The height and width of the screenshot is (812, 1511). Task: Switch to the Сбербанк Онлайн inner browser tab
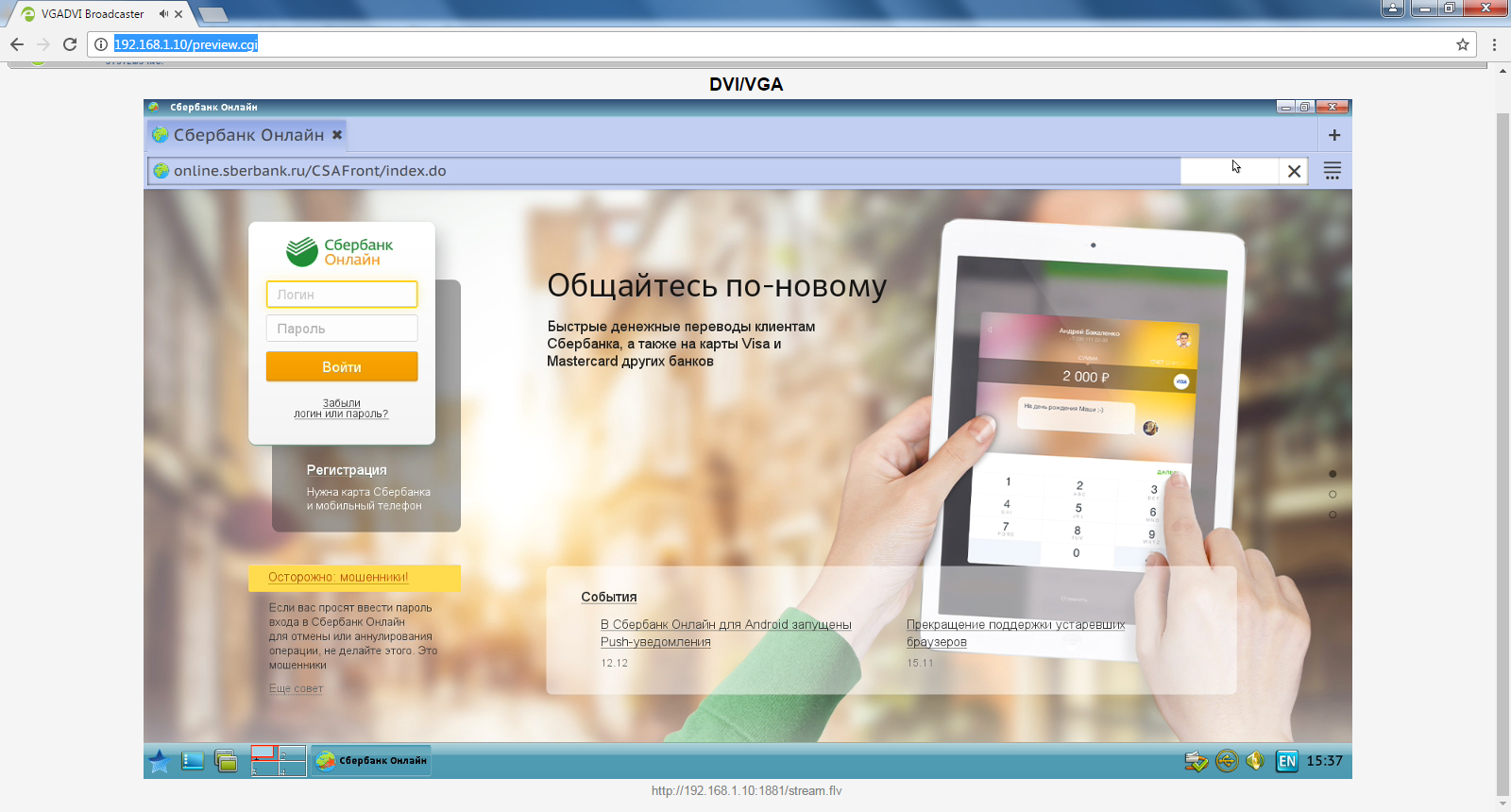click(x=248, y=135)
